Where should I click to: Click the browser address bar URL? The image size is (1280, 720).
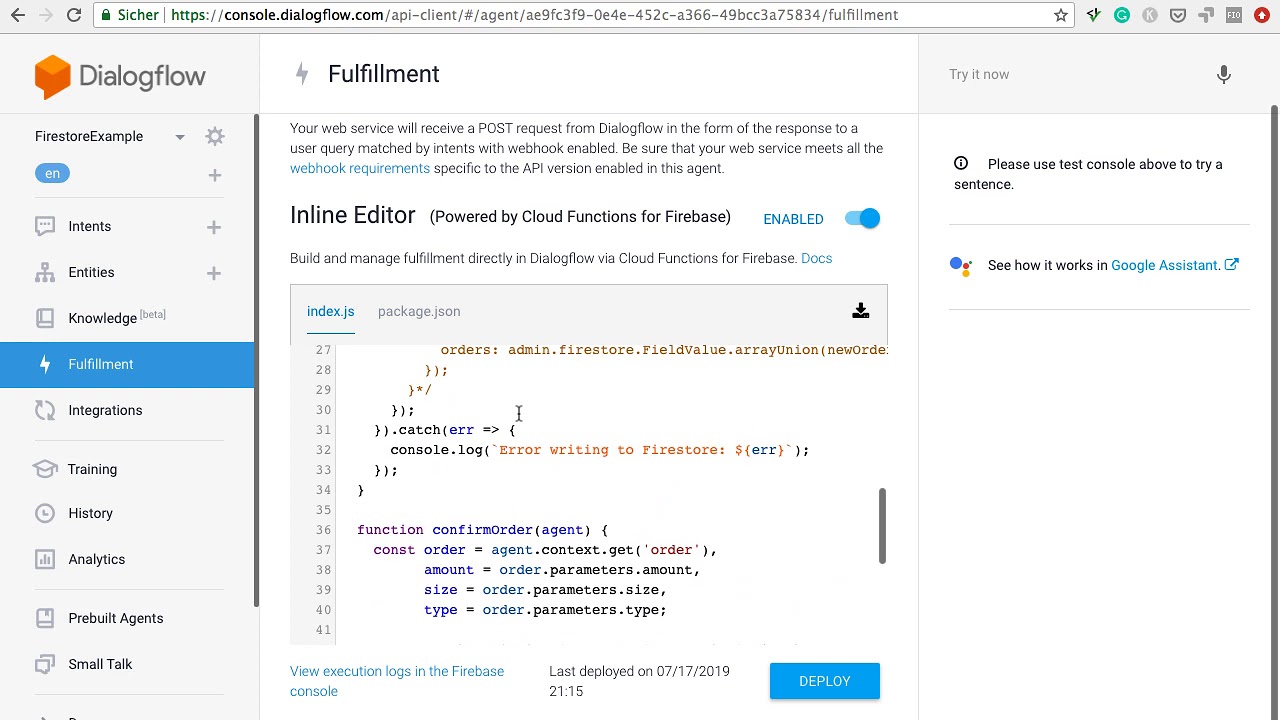pos(534,15)
